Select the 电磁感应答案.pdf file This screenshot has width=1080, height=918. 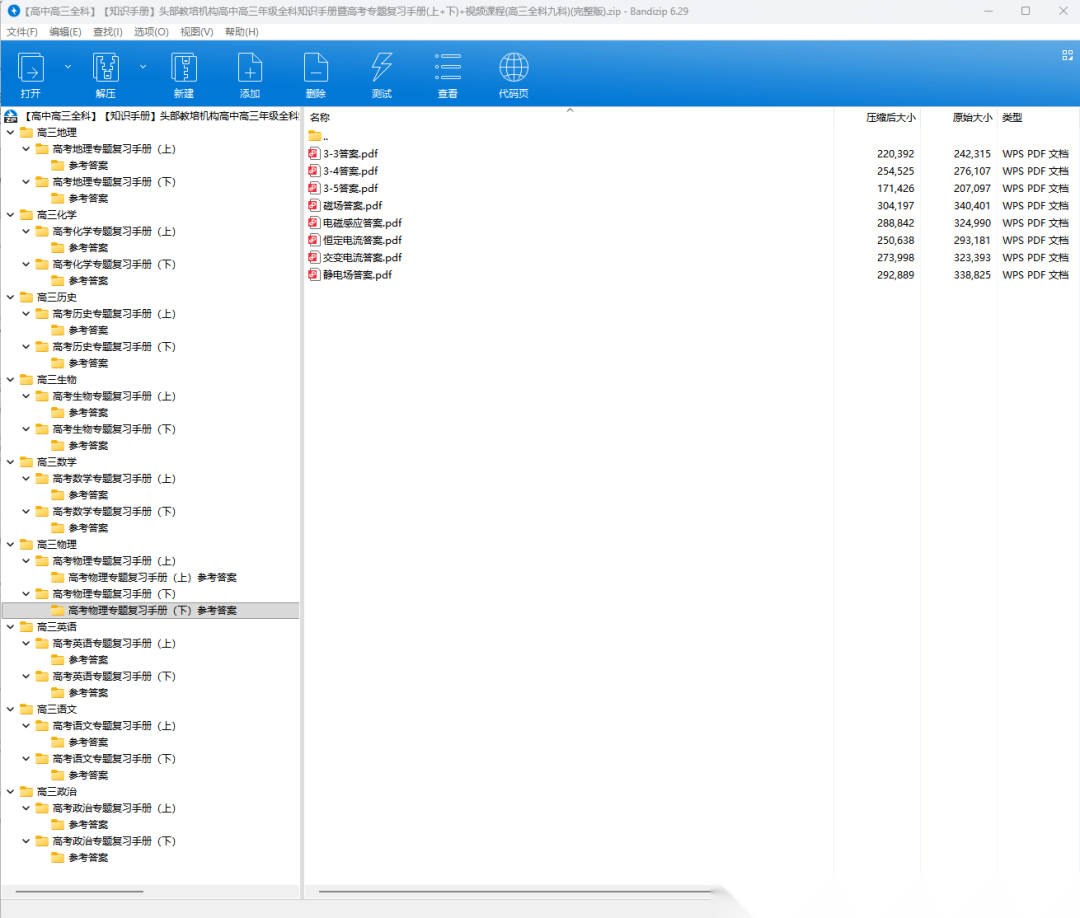pos(361,223)
